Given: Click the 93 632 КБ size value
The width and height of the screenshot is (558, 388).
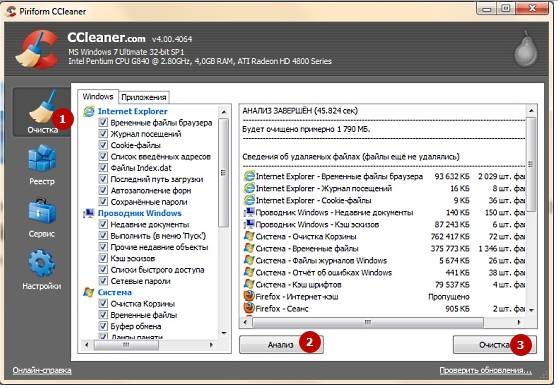Looking at the screenshot, I should (x=452, y=176).
